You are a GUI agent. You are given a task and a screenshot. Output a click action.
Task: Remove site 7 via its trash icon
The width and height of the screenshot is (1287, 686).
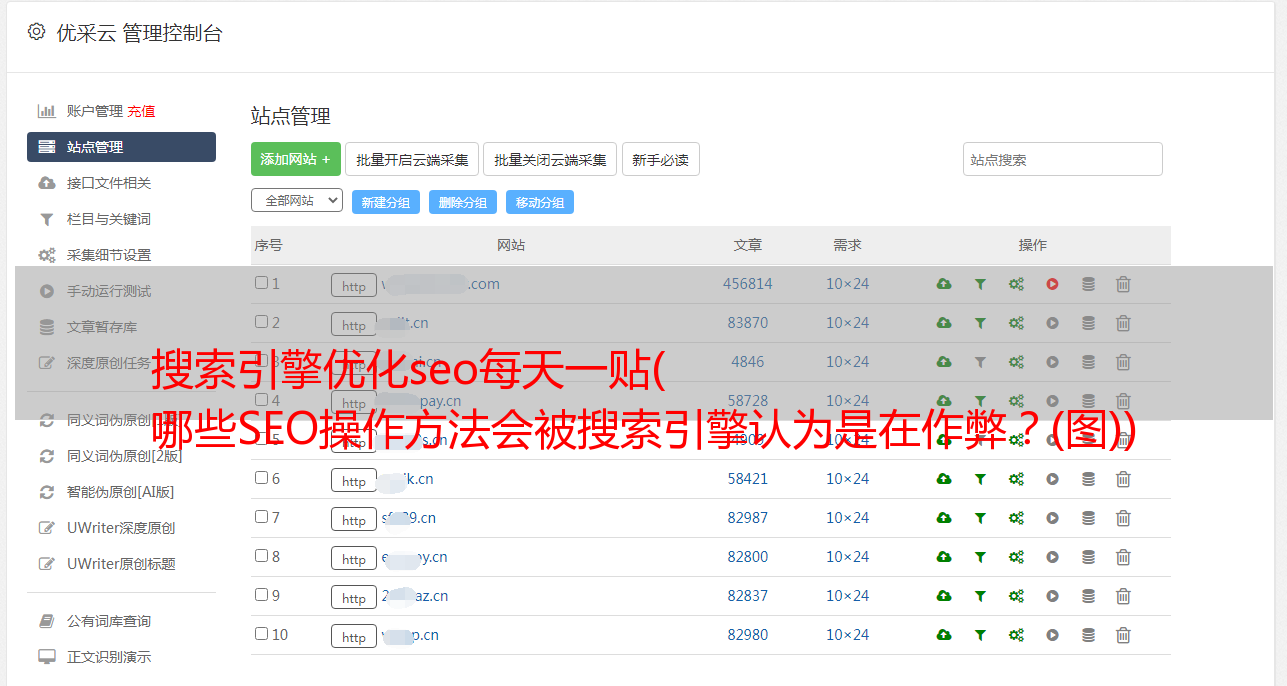(1123, 518)
